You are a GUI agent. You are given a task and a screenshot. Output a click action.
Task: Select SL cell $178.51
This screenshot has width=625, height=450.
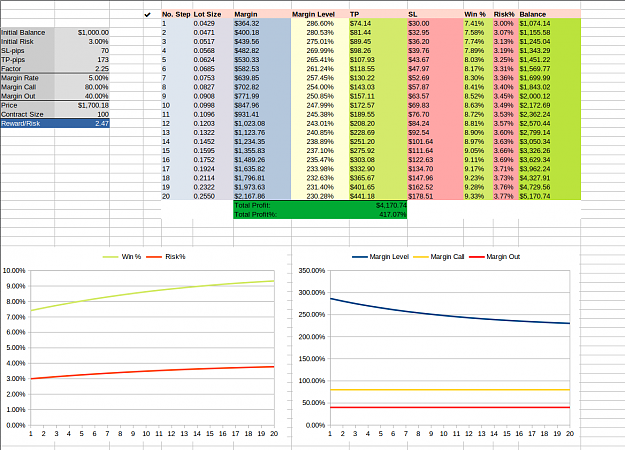pyautogui.click(x=435, y=196)
